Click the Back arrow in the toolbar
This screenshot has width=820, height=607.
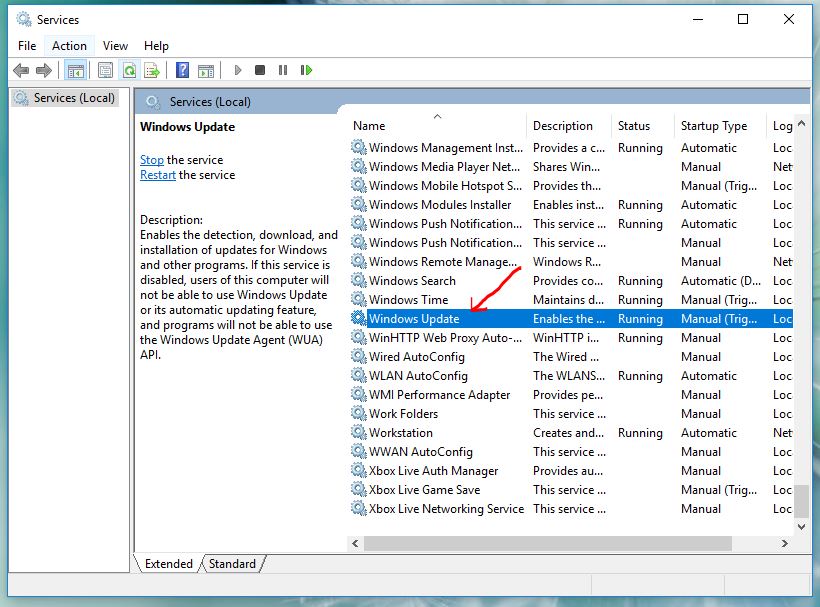pos(20,70)
